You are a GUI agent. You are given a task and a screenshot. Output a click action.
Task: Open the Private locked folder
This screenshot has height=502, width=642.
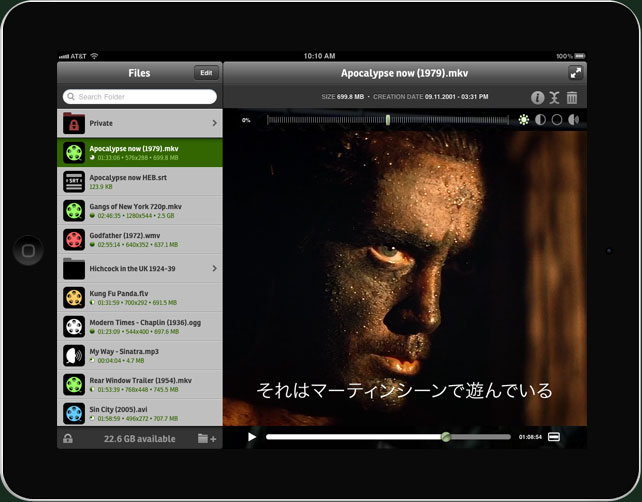[140, 123]
